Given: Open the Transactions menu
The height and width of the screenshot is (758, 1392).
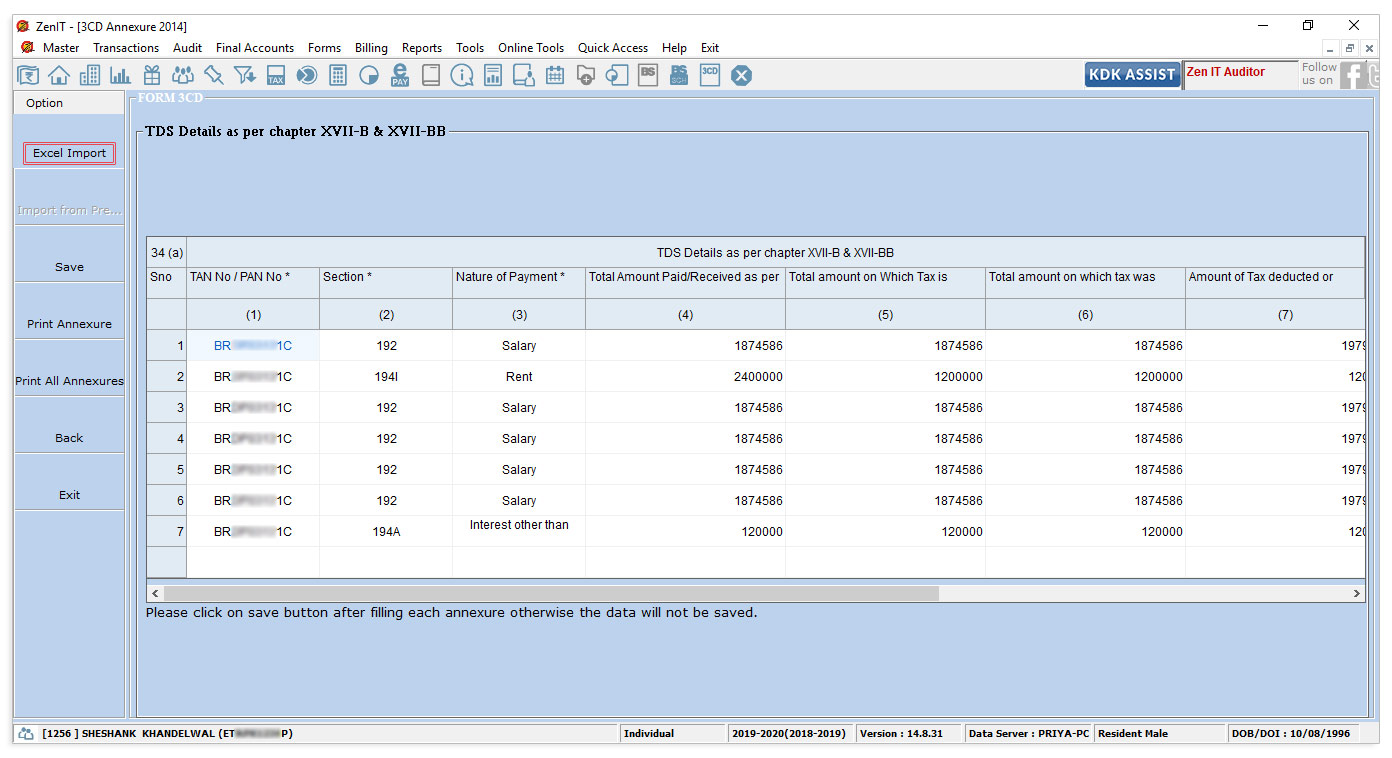Looking at the screenshot, I should [x=126, y=48].
